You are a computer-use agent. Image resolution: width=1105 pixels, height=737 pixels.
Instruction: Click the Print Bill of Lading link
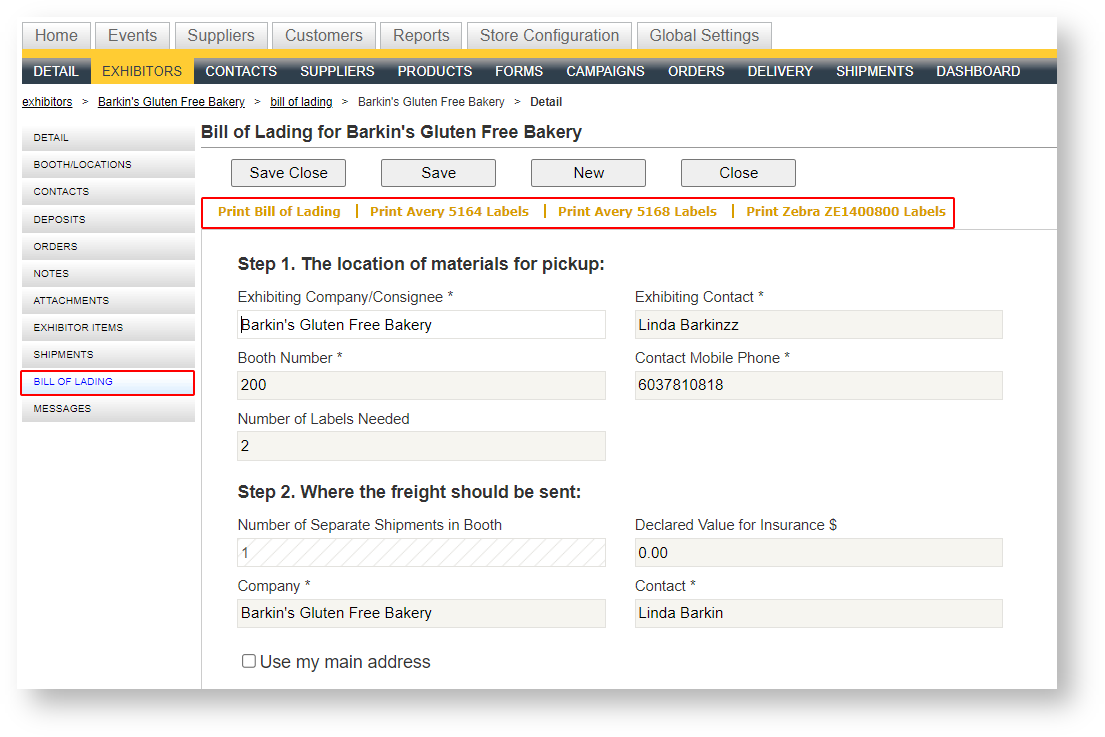tap(279, 212)
